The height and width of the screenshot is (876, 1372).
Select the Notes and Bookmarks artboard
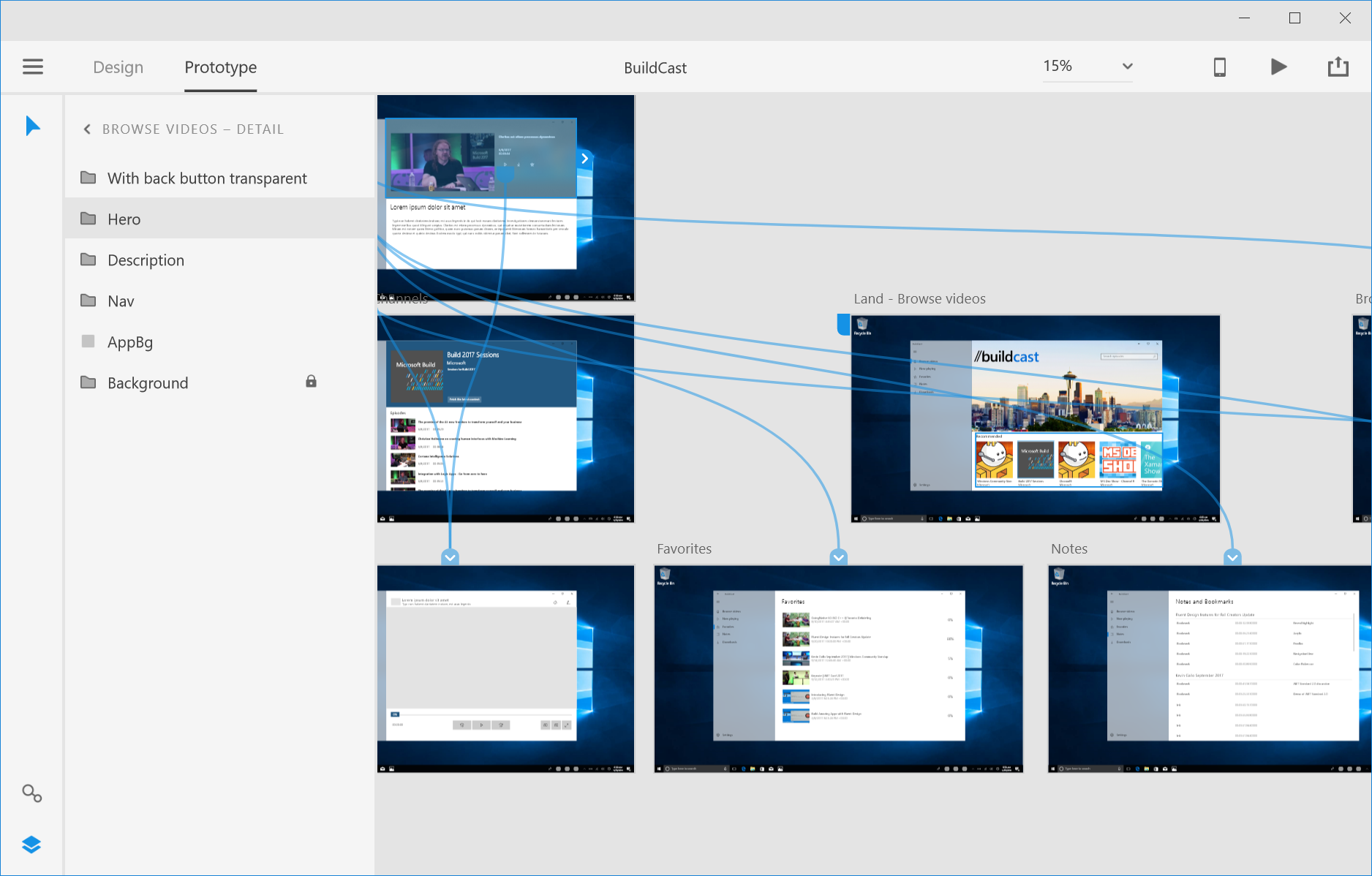pyautogui.click(x=1210, y=669)
